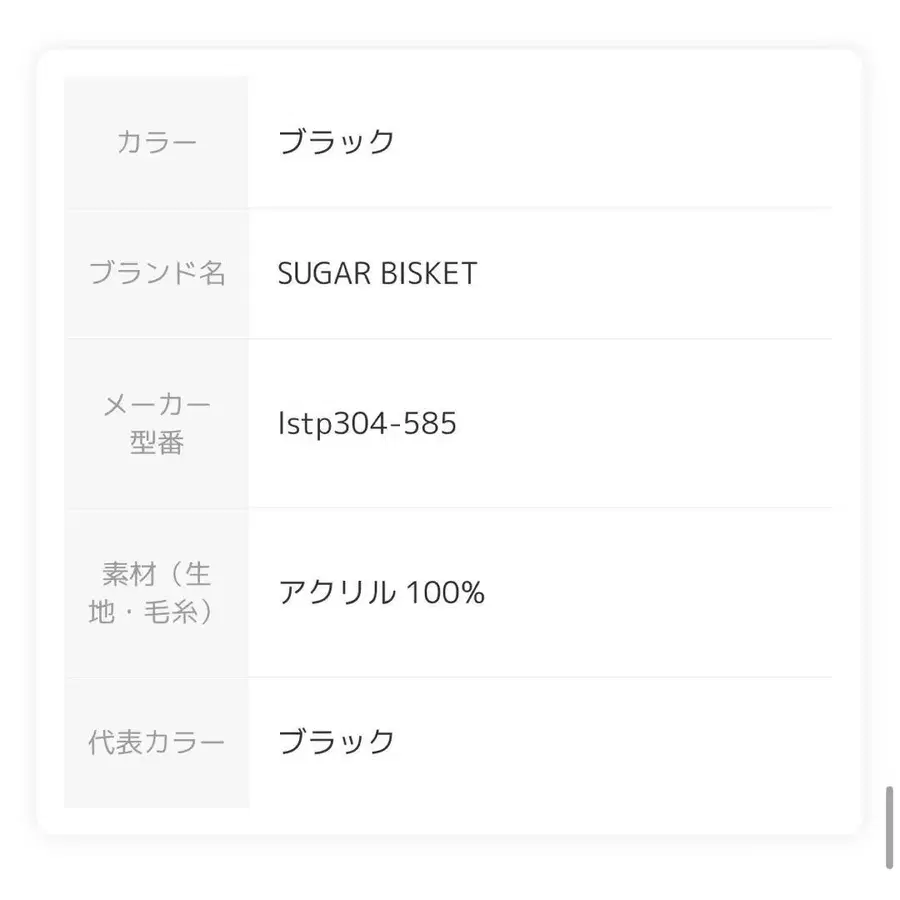This screenshot has width=900, height=900.
Task: Click the 型番 text under メーカー
Action: [157, 443]
